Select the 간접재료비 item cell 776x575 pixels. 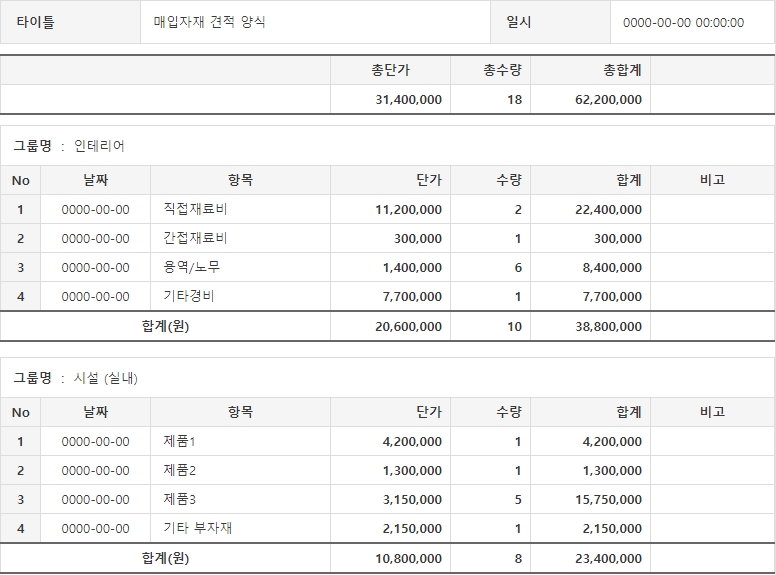[241, 239]
